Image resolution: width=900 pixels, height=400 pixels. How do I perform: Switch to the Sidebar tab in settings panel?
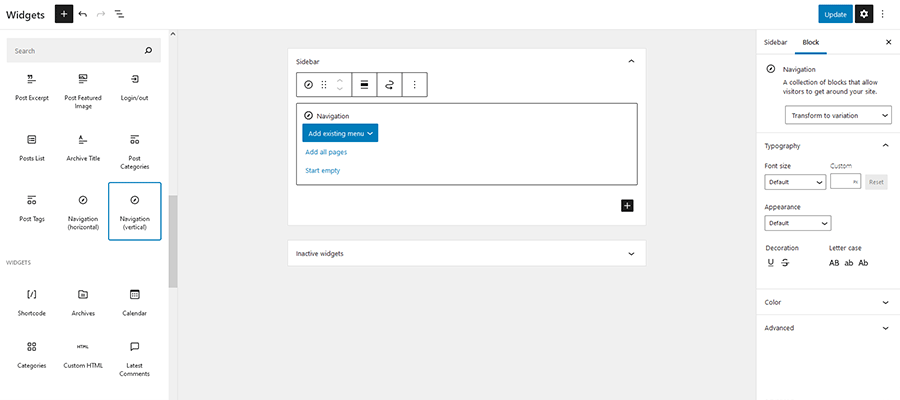[x=775, y=43]
